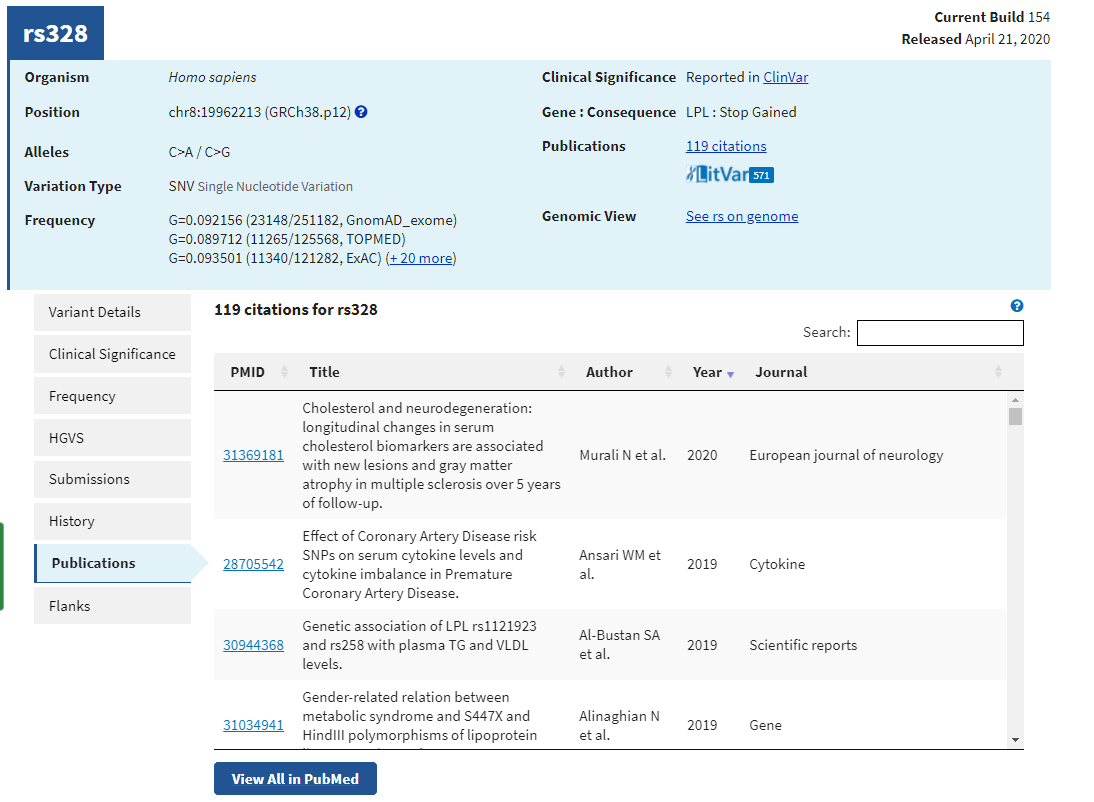Sort citations by Journal column arrows
The image size is (1094, 802).
tap(998, 372)
